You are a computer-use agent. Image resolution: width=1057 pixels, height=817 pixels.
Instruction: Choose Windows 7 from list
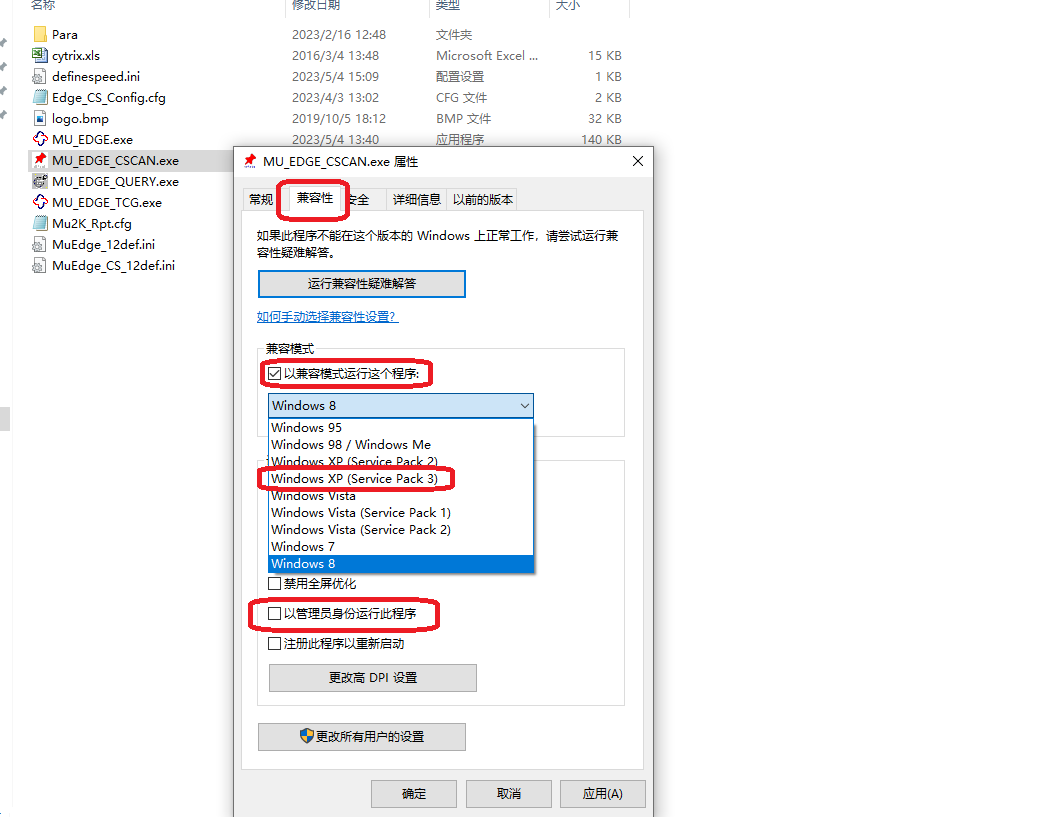(x=401, y=547)
